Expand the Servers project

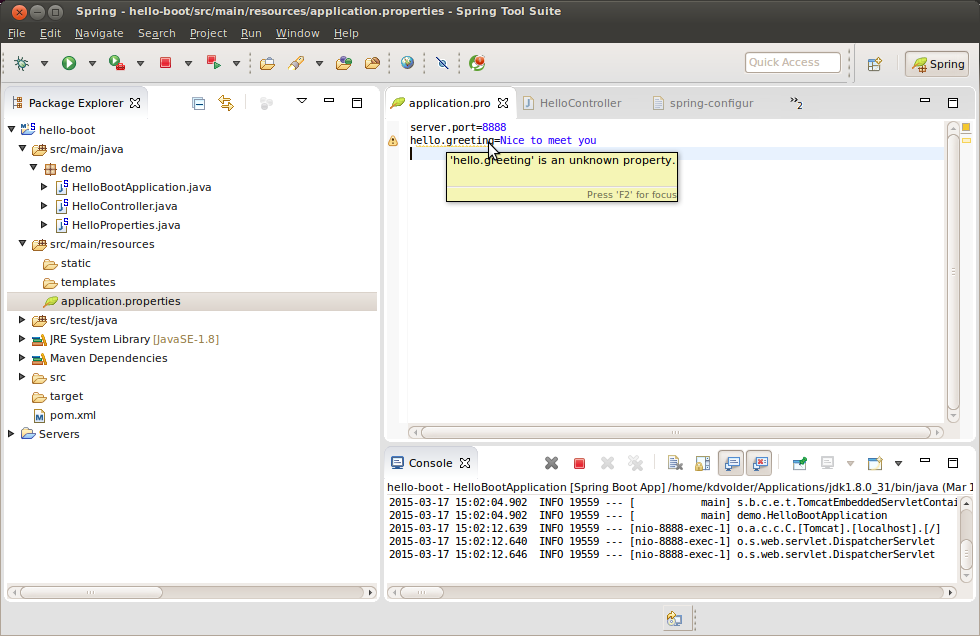click(x=11, y=434)
